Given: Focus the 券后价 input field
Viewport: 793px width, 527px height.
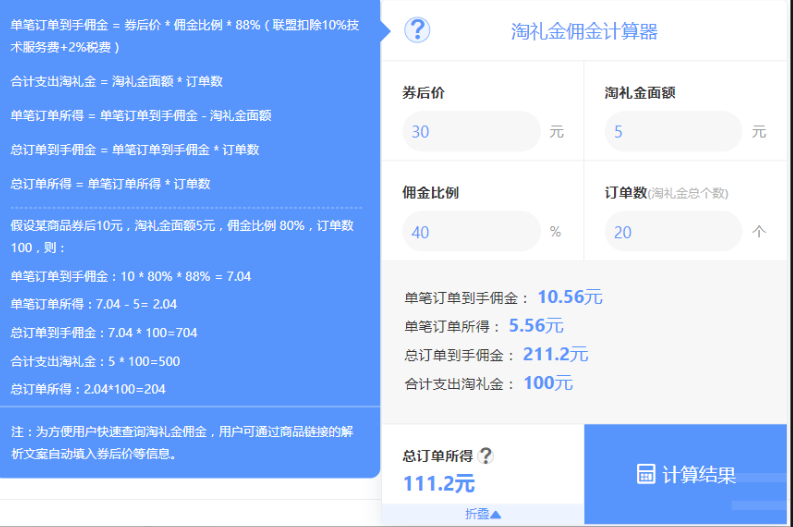Looking at the screenshot, I should coord(471,131).
